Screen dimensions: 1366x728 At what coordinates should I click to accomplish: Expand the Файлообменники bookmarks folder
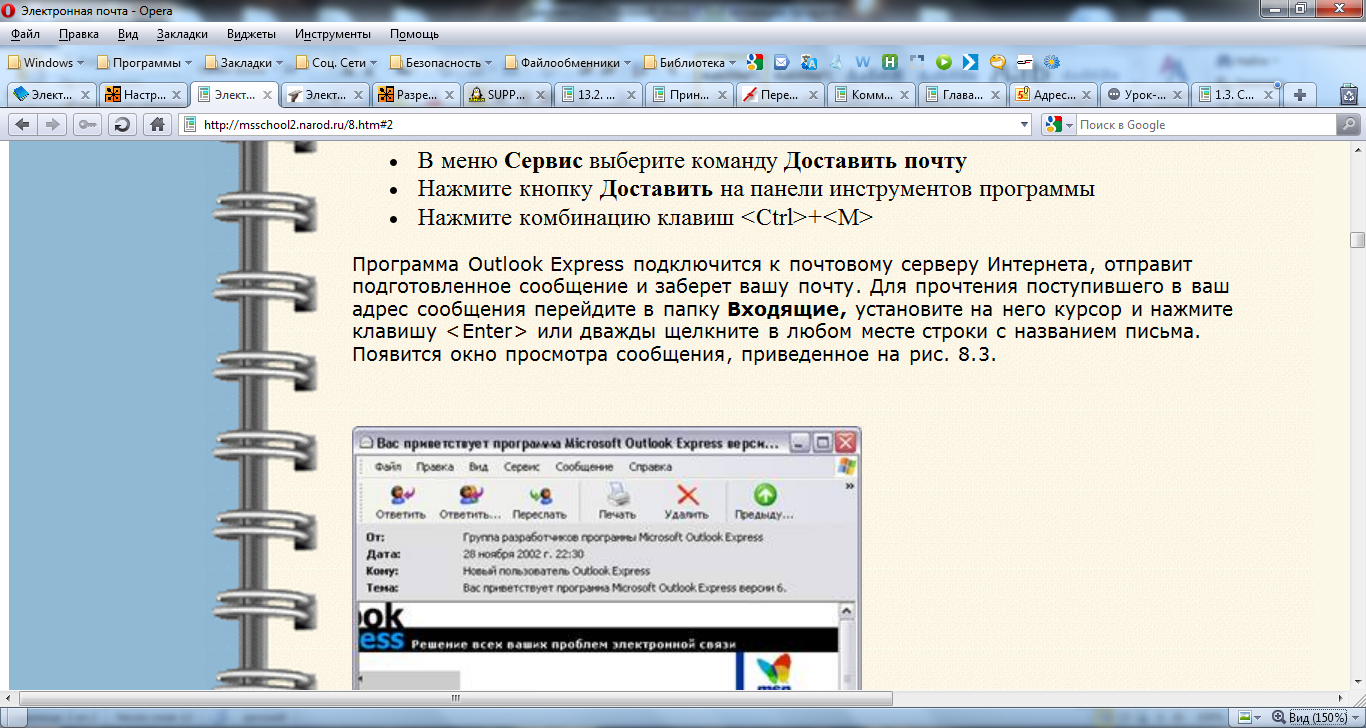(568, 62)
